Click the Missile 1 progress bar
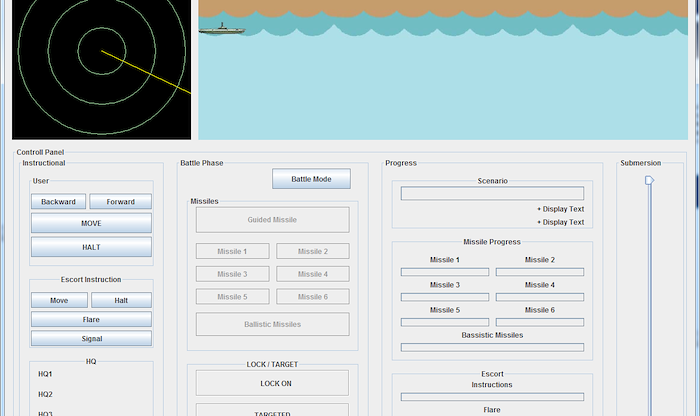Screen dimensions: 700x416 click(445, 272)
